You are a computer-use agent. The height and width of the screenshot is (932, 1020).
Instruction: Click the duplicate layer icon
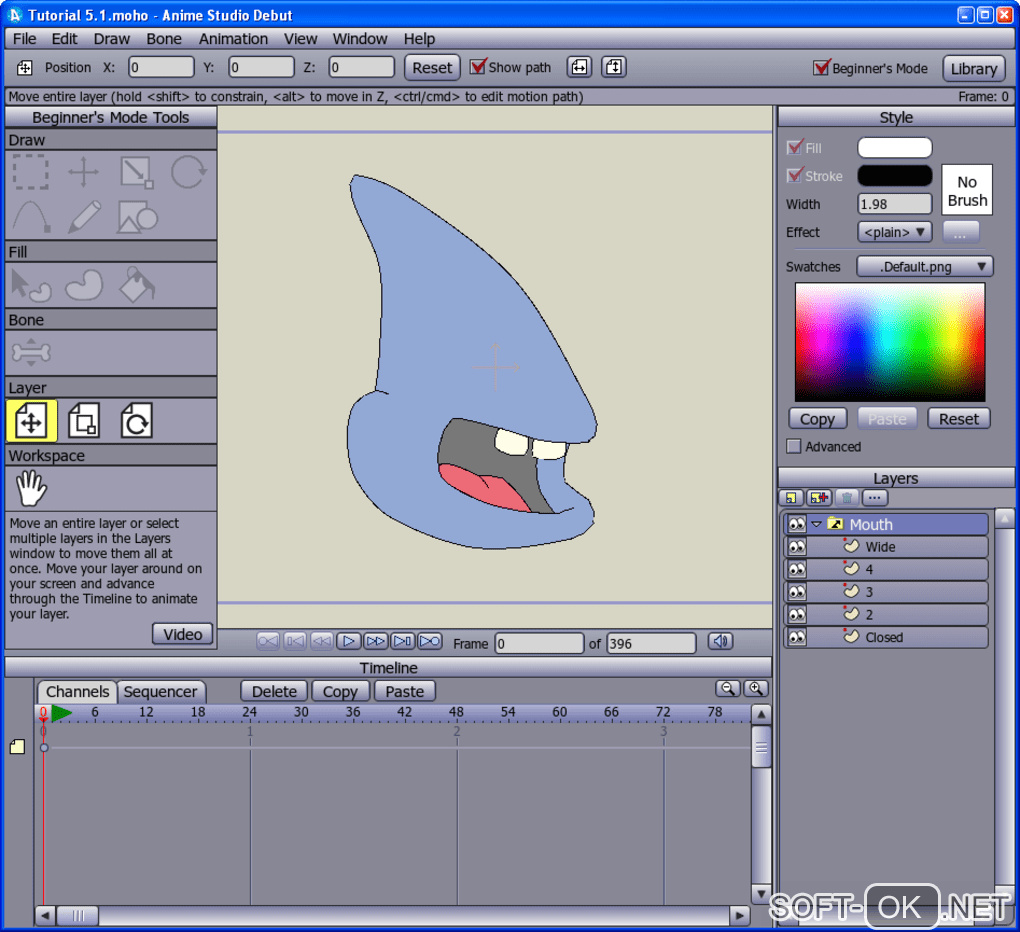click(819, 498)
